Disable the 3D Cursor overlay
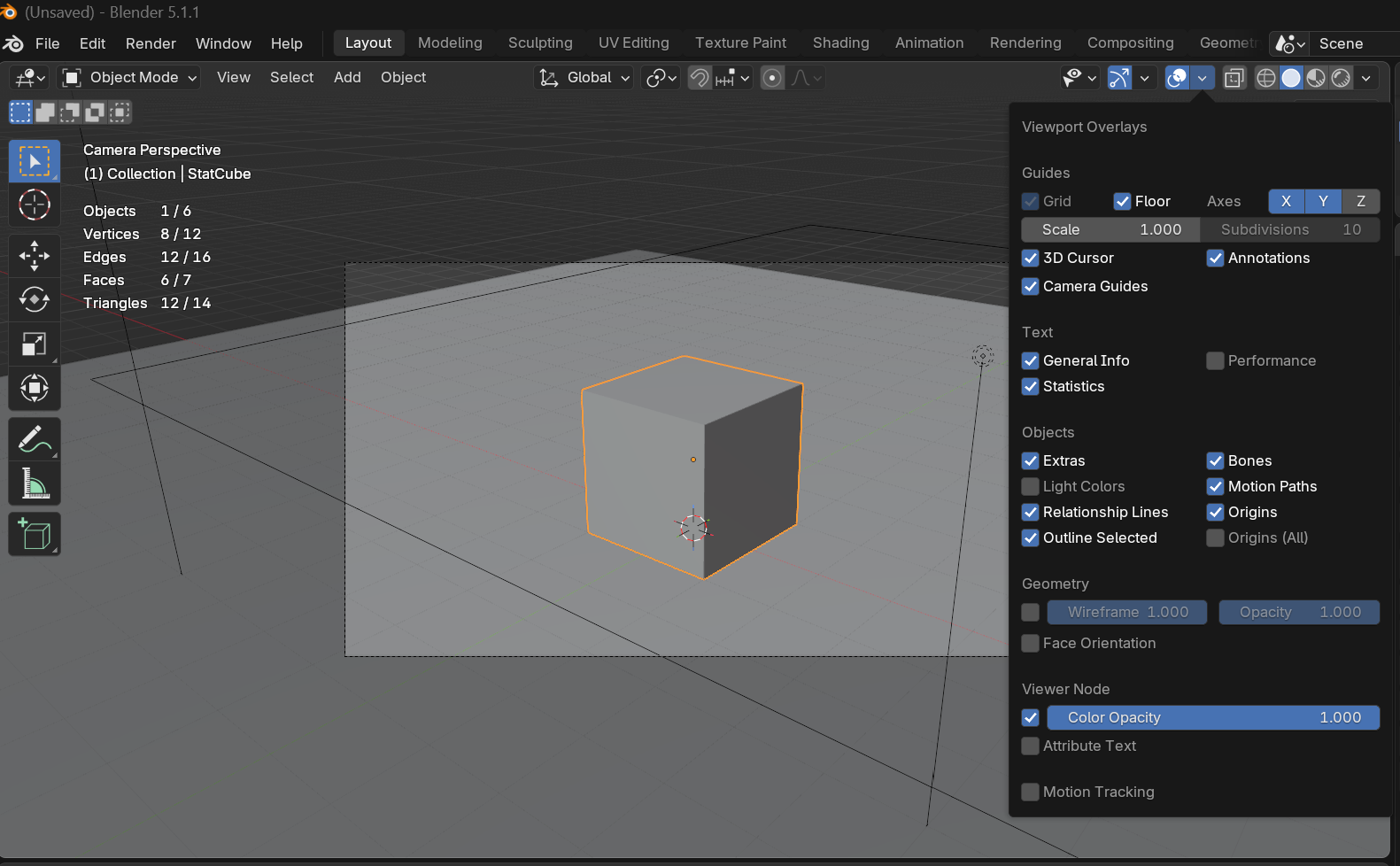 (x=1030, y=258)
